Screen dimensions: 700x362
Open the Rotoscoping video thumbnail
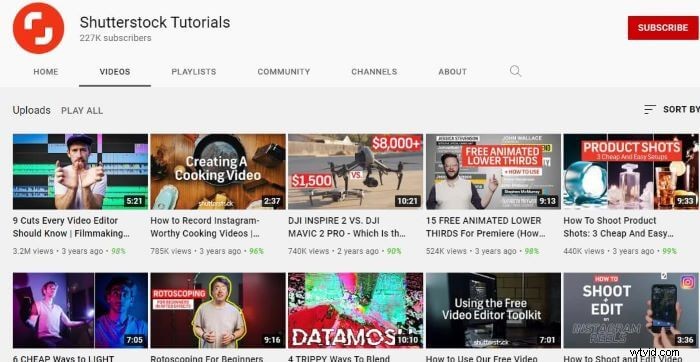point(218,310)
